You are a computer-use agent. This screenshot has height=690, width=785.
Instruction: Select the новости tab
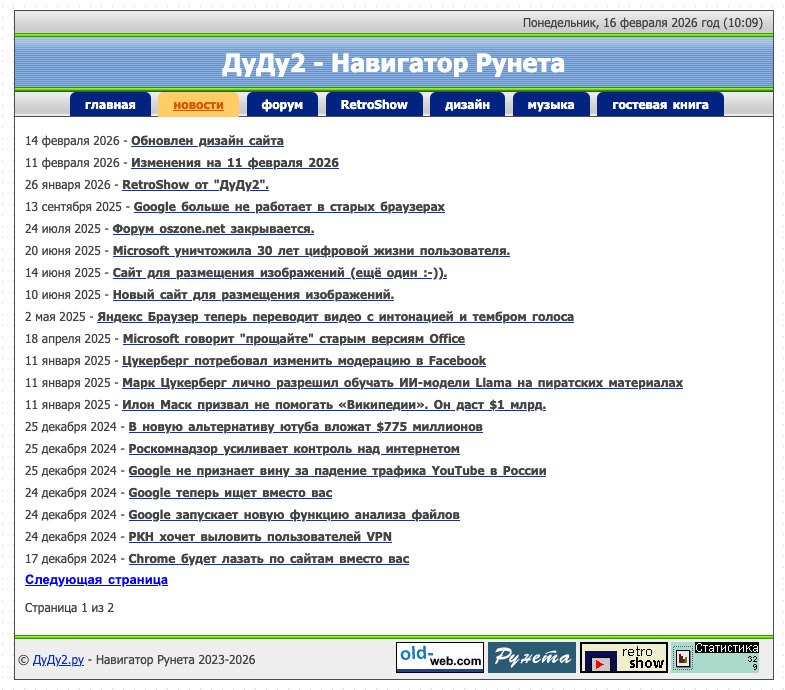[x=198, y=105]
